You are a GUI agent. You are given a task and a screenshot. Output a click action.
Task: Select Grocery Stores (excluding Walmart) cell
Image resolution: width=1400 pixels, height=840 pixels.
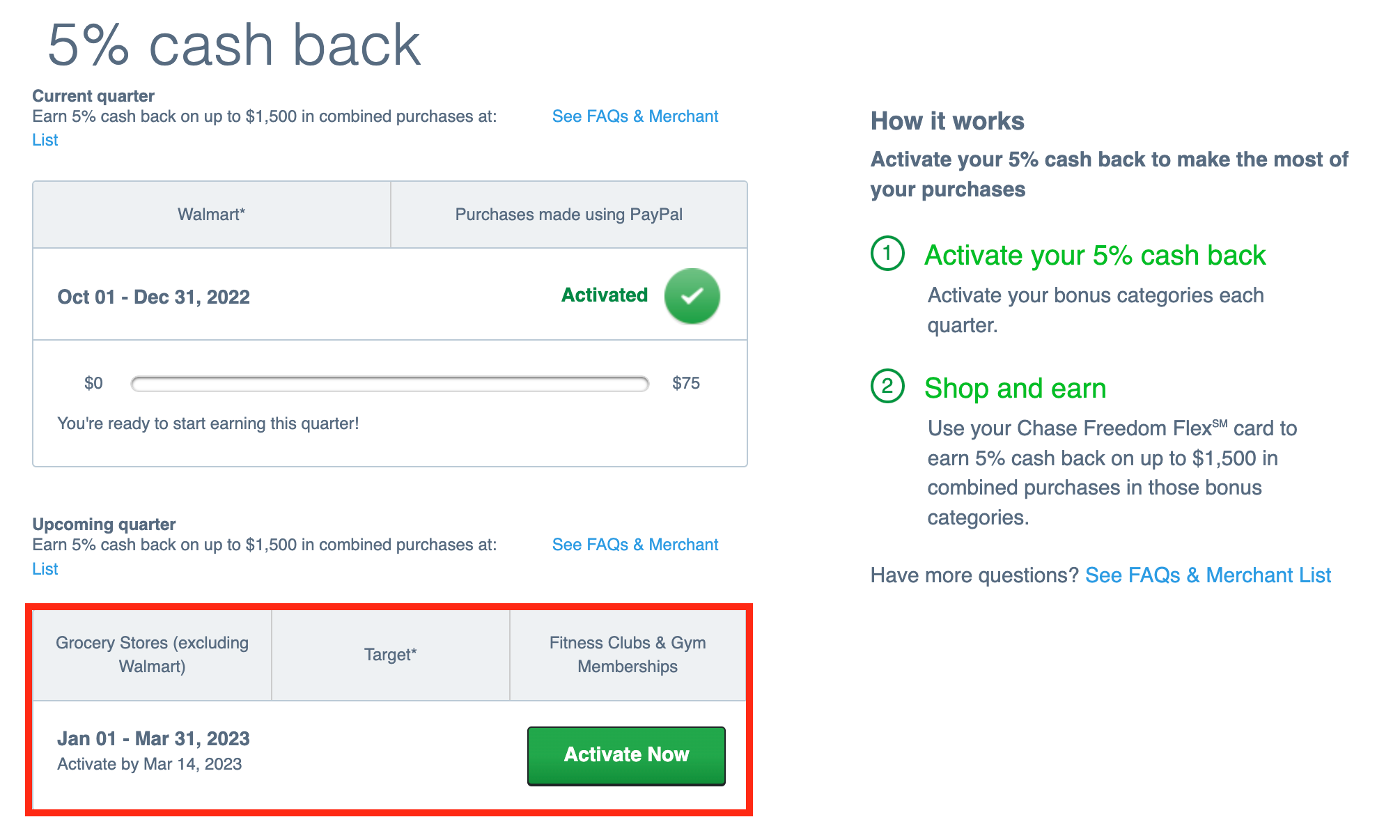[x=152, y=655]
